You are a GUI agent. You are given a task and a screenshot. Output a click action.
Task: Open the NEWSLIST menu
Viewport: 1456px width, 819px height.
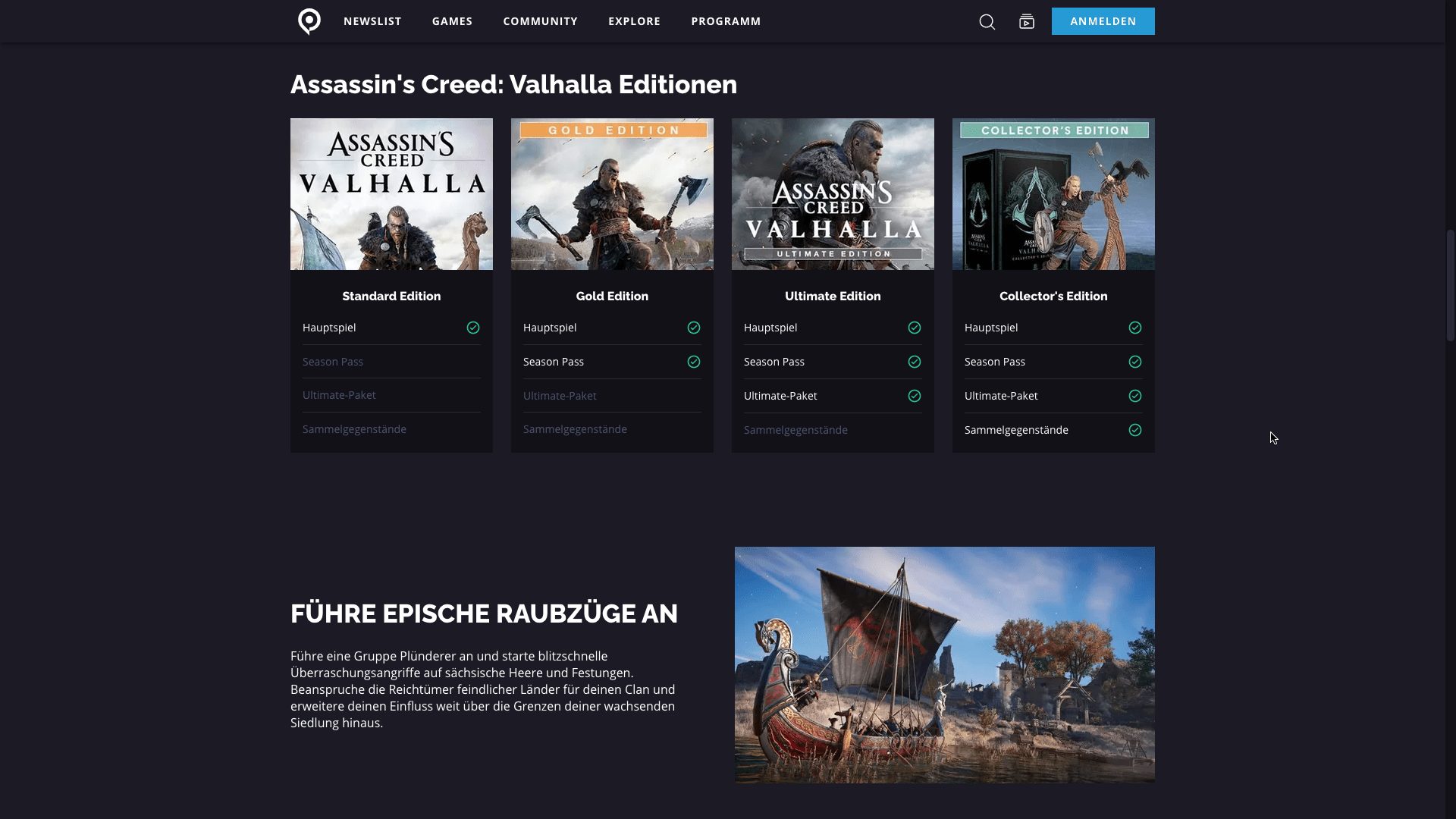[x=372, y=21]
